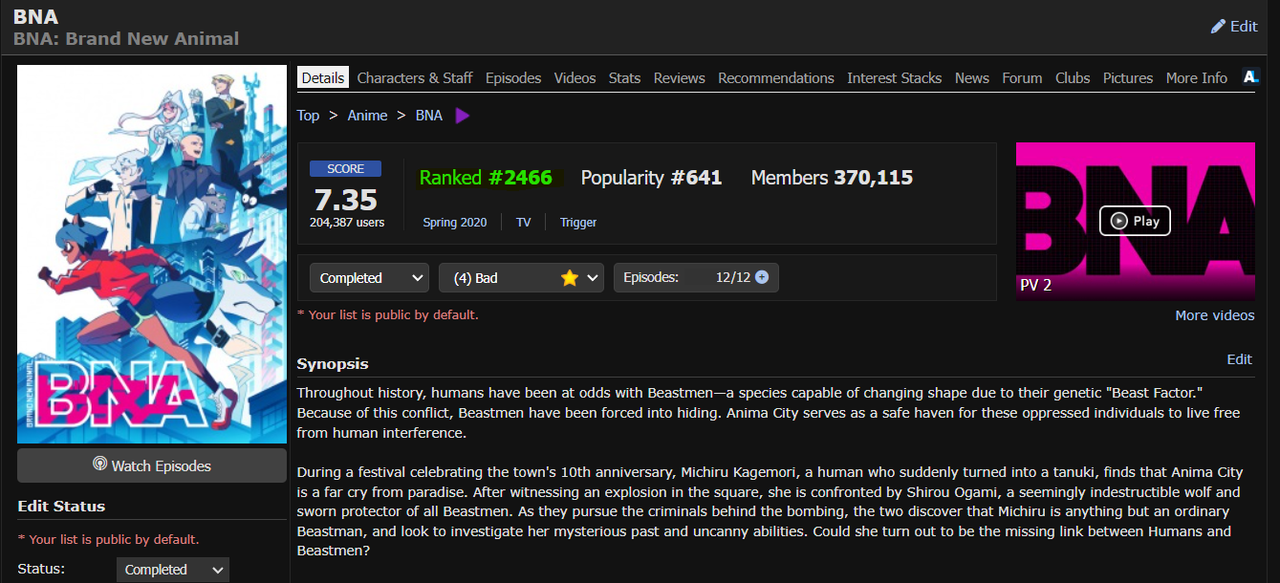Click the Watch Episodes button

(x=152, y=465)
